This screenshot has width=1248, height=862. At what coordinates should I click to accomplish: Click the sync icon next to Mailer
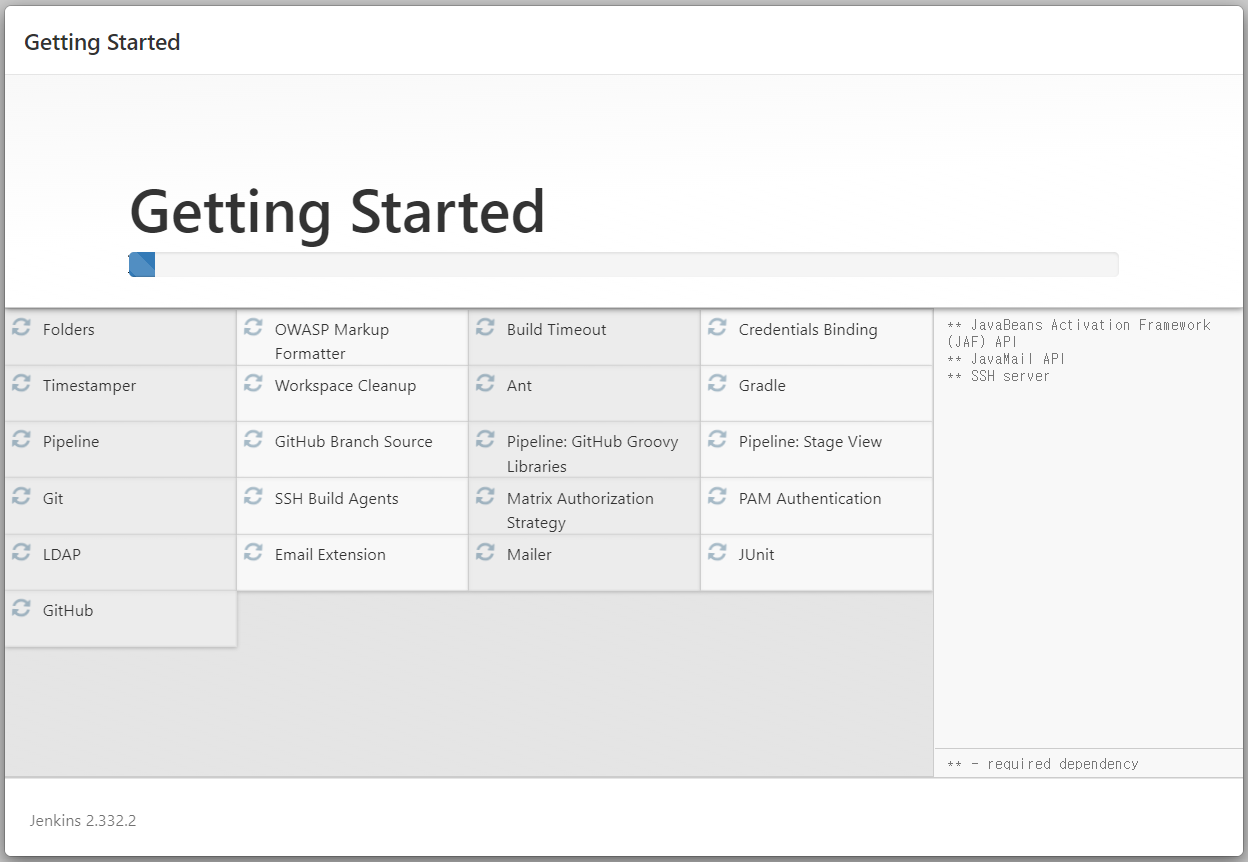pos(485,552)
